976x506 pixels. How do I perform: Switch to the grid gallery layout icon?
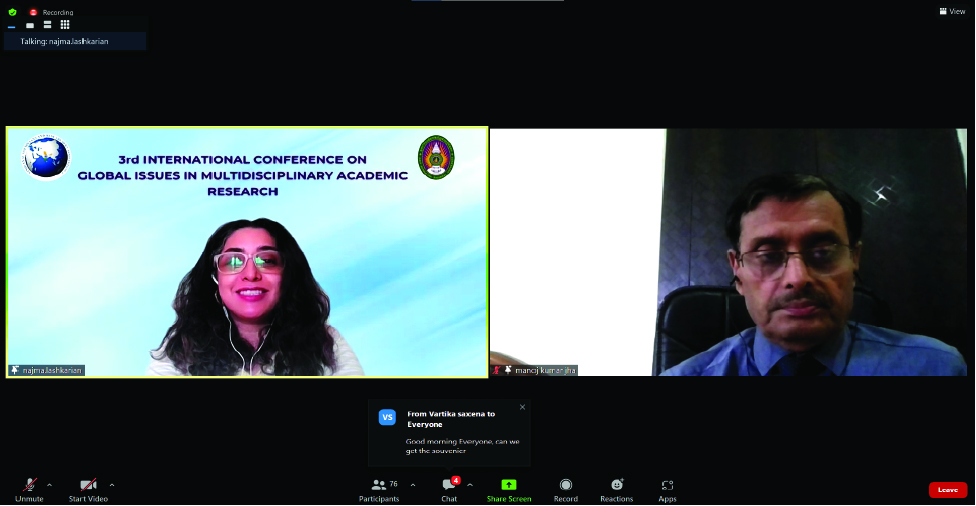[x=65, y=25]
